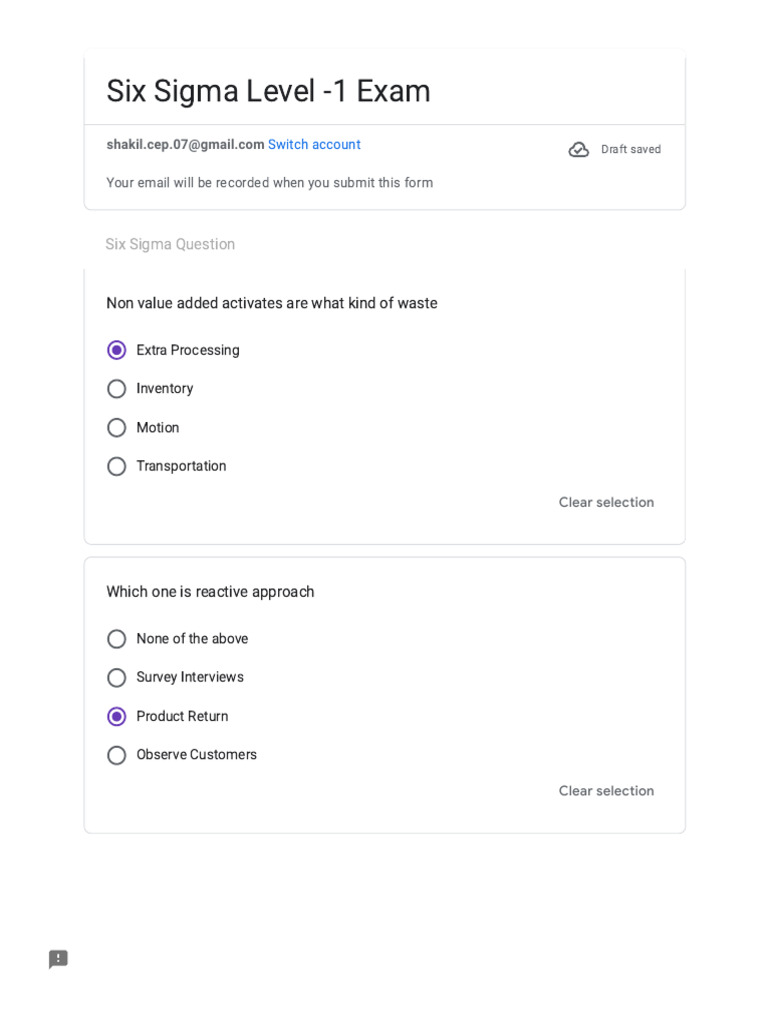Select the Product Return radio option
Image resolution: width=768 pixels, height=1024 pixels.
coord(117,717)
